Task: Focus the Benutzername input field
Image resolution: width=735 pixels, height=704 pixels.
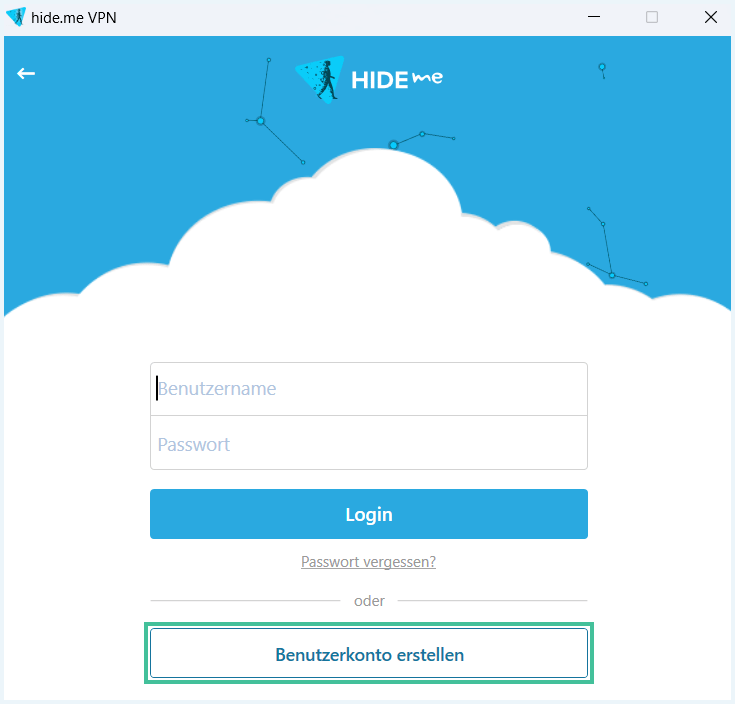Action: [x=369, y=389]
